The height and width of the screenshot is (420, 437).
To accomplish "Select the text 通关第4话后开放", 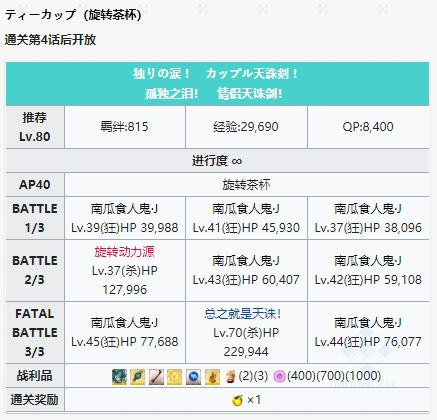I will pos(50,40).
